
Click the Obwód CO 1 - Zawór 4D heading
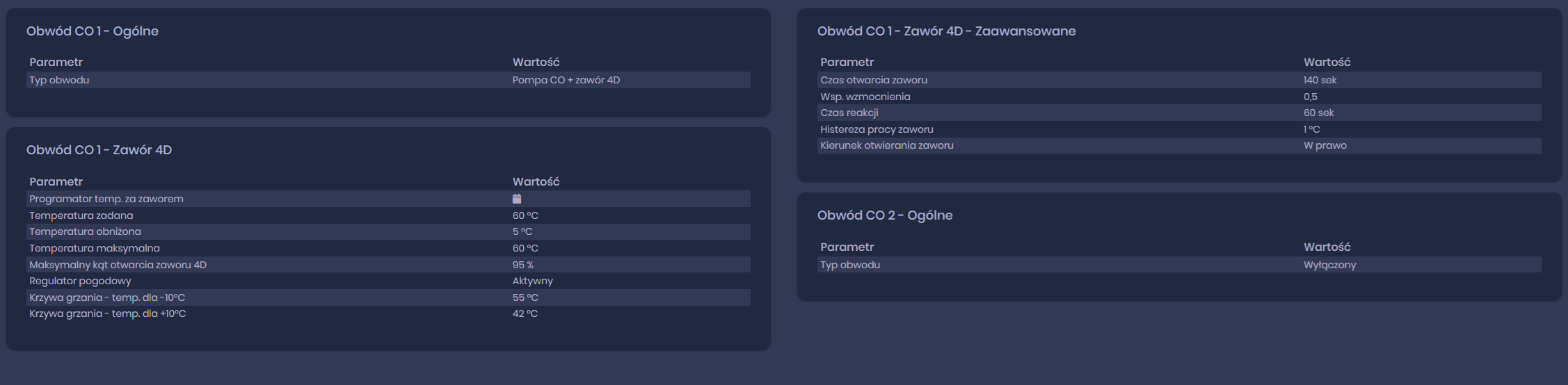click(x=99, y=150)
